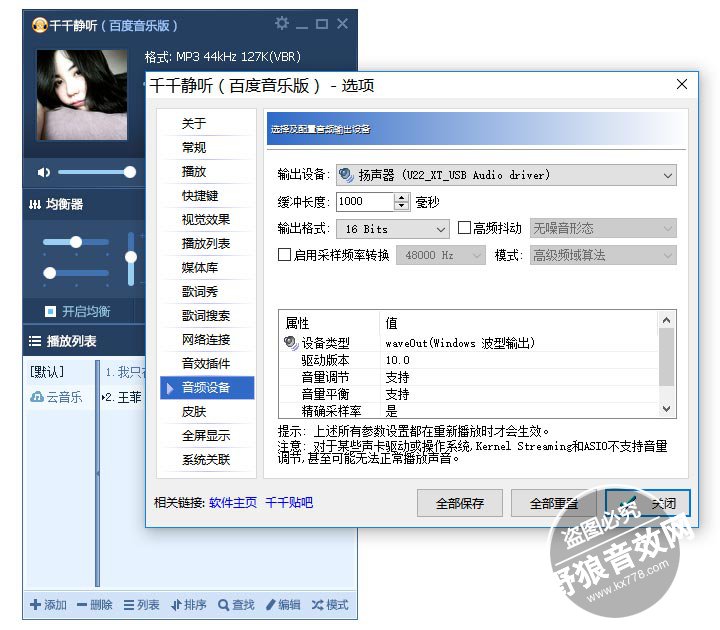This screenshot has width=720, height=630.
Task: Increase buffer length with up arrow
Action: (x=402, y=197)
